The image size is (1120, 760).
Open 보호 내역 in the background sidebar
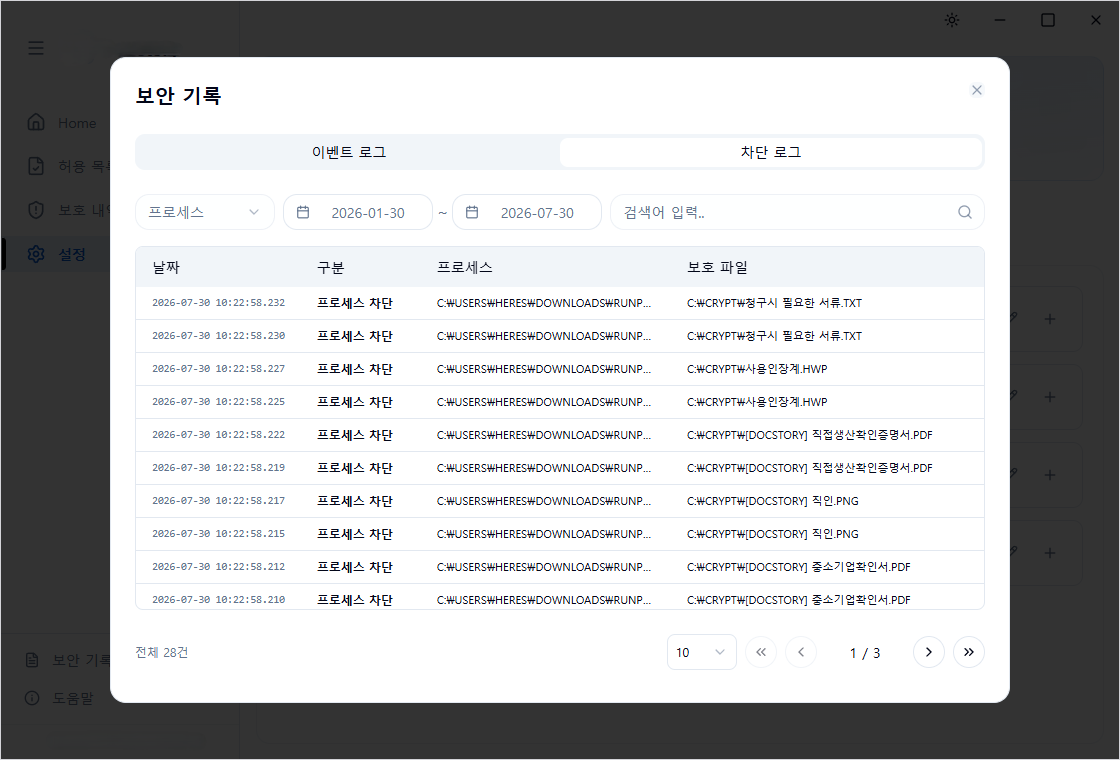68,210
